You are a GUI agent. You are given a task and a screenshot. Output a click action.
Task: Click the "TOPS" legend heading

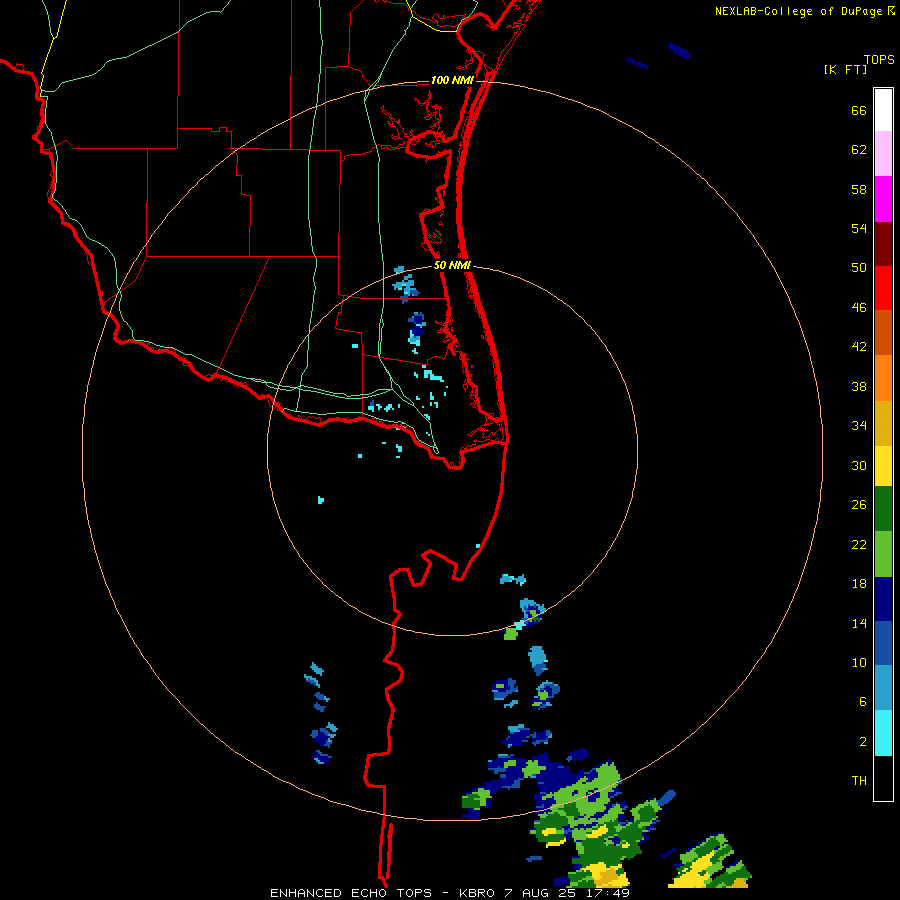879,59
